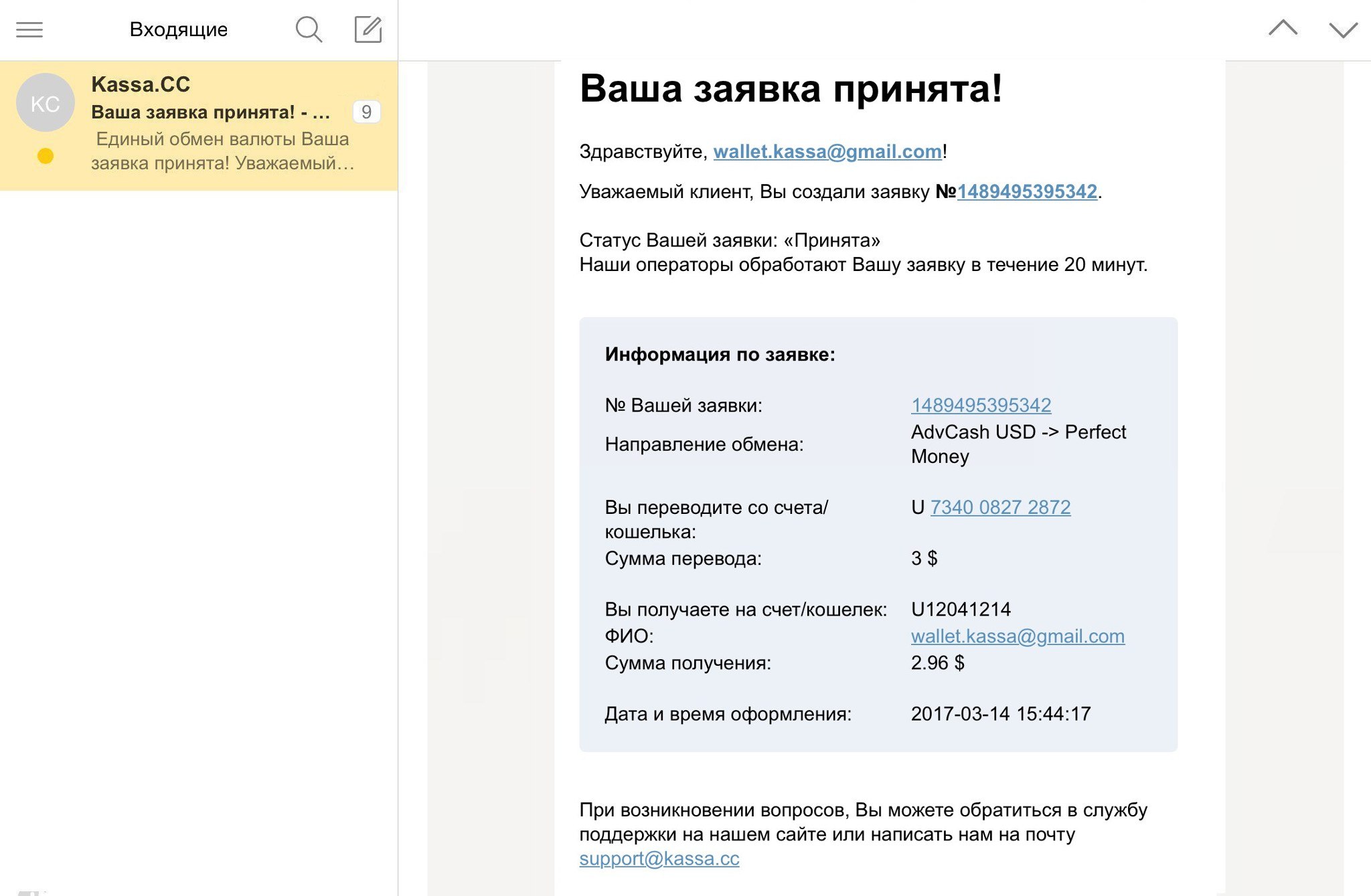Go to previous message with up chevron
Image resolution: width=1371 pixels, height=896 pixels.
point(1283,28)
